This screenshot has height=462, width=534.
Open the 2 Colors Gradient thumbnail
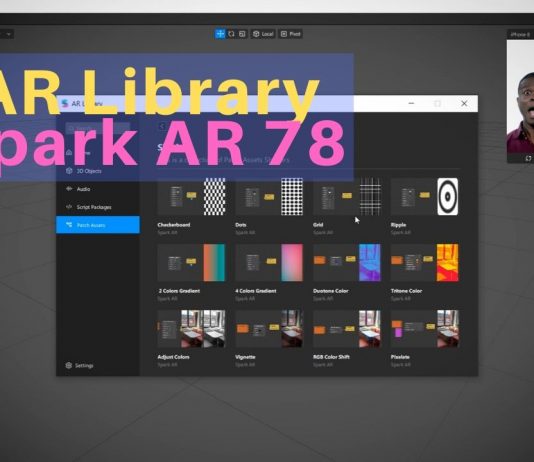pos(191,262)
